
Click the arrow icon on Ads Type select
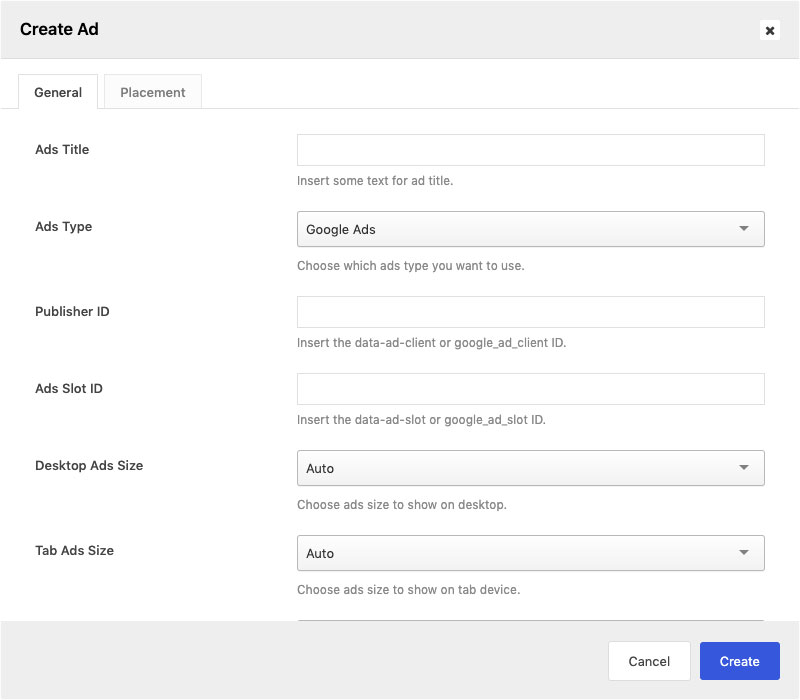point(744,229)
